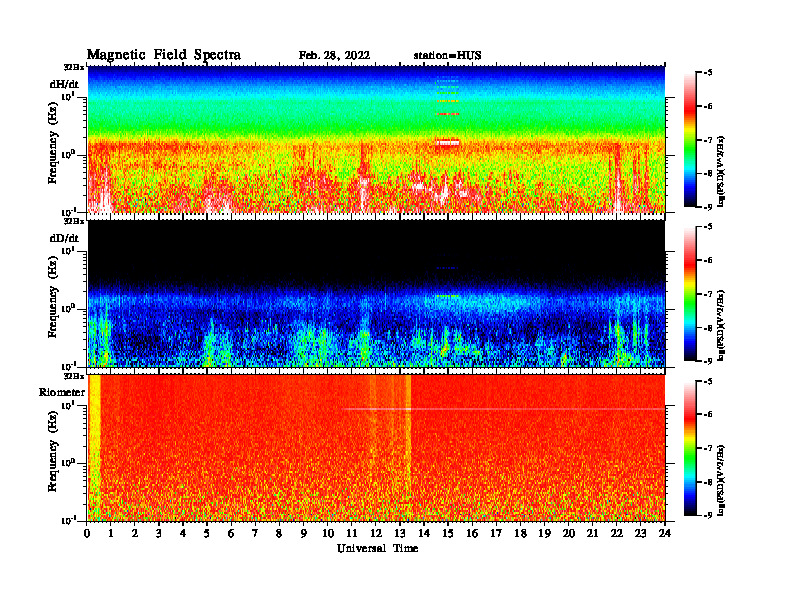Click hour tick "5" on time axis
The width and height of the screenshot is (792, 612).
coord(207,534)
